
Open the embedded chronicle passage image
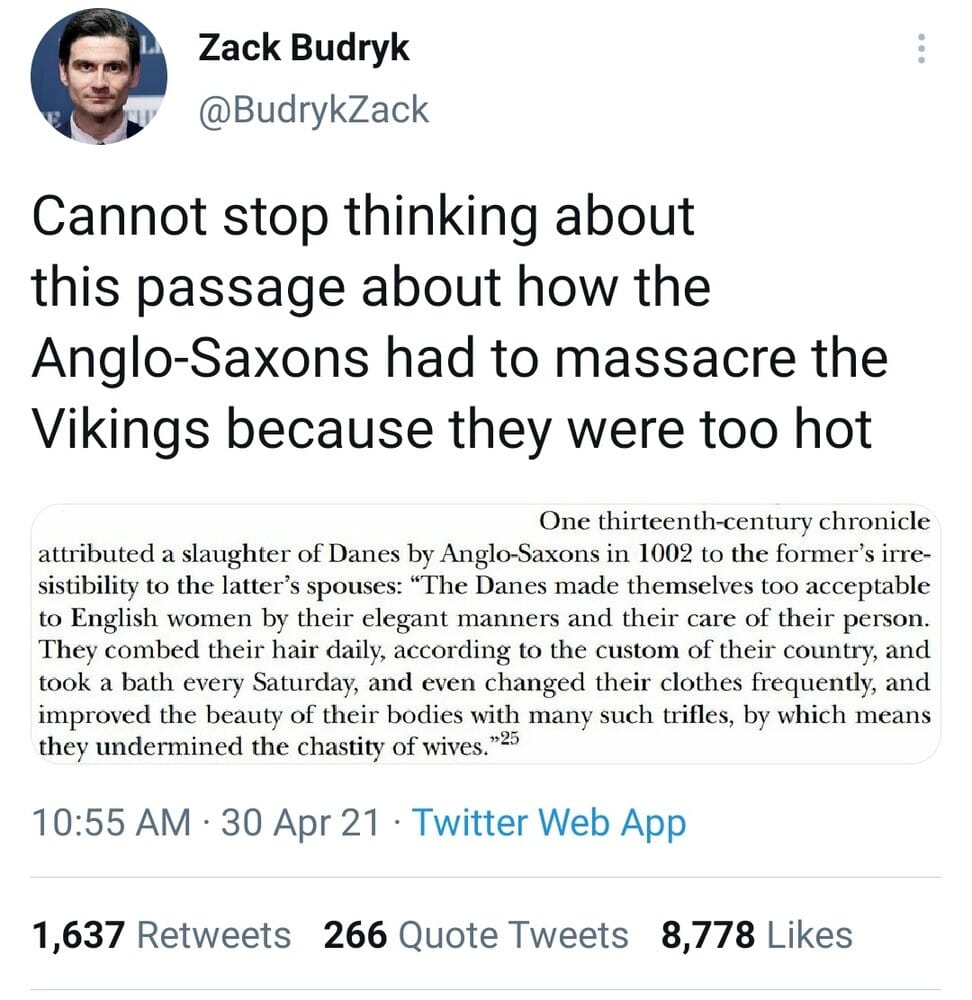tap(484, 634)
